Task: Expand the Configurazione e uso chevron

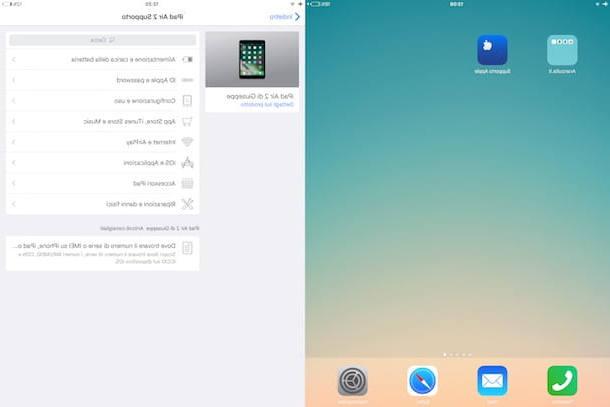Action: 14,101
